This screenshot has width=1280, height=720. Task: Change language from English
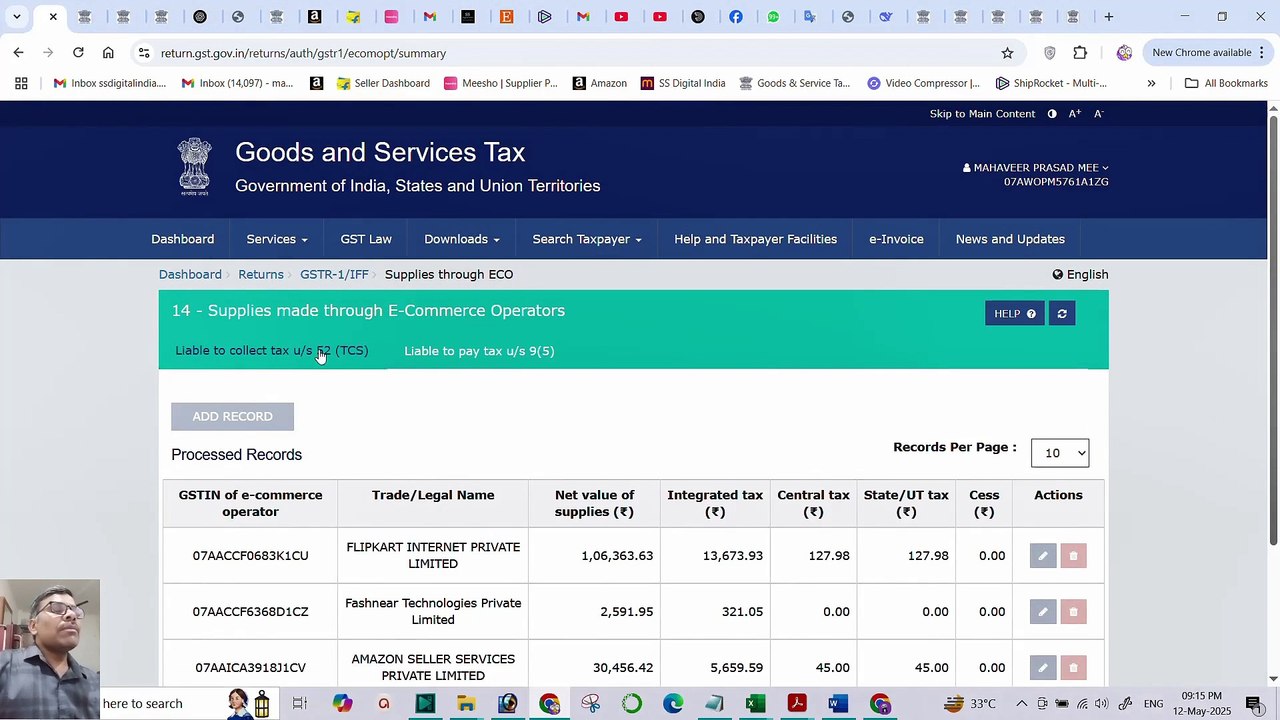click(x=1080, y=275)
